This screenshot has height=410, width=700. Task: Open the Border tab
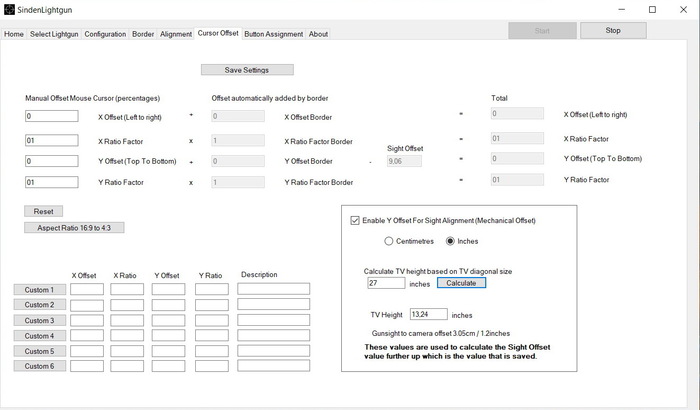coord(143,34)
